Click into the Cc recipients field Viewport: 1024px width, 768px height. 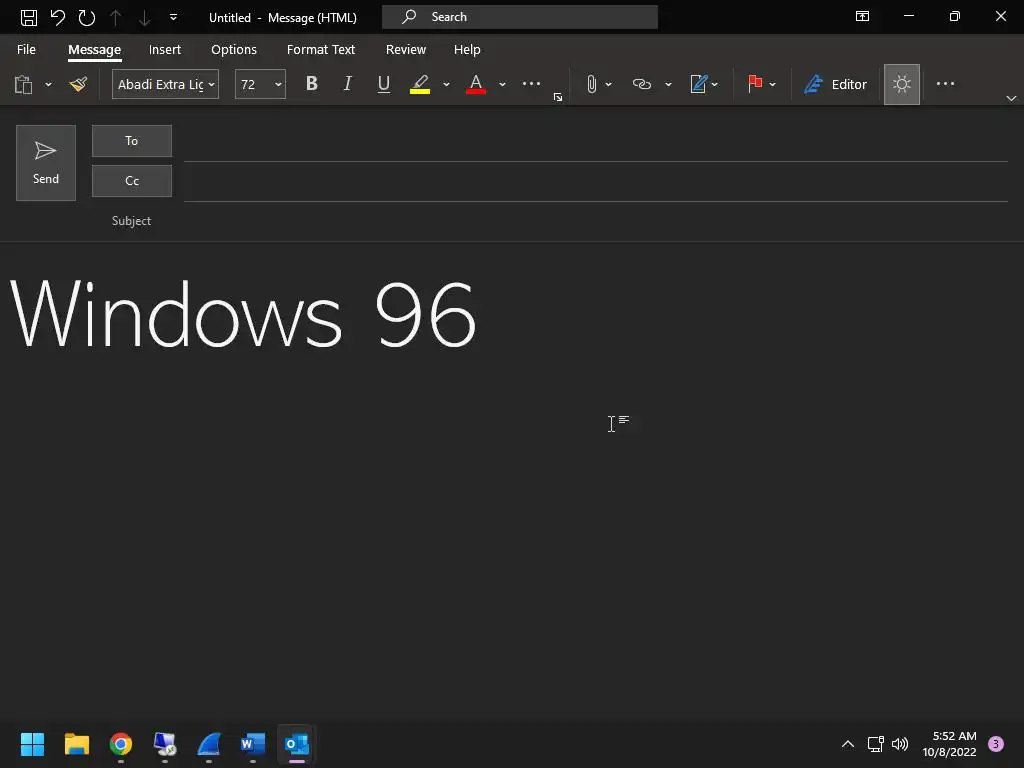(596, 182)
